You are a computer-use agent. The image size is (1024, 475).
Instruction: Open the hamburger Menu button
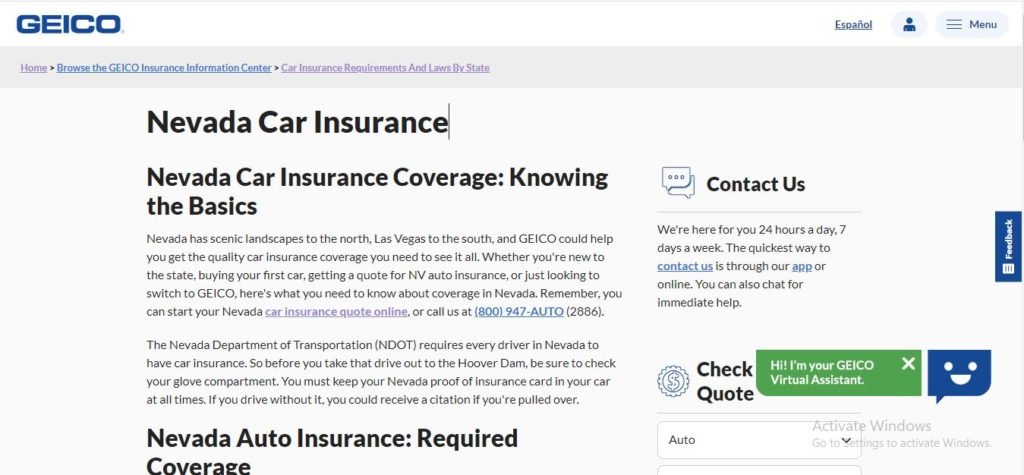click(x=972, y=24)
